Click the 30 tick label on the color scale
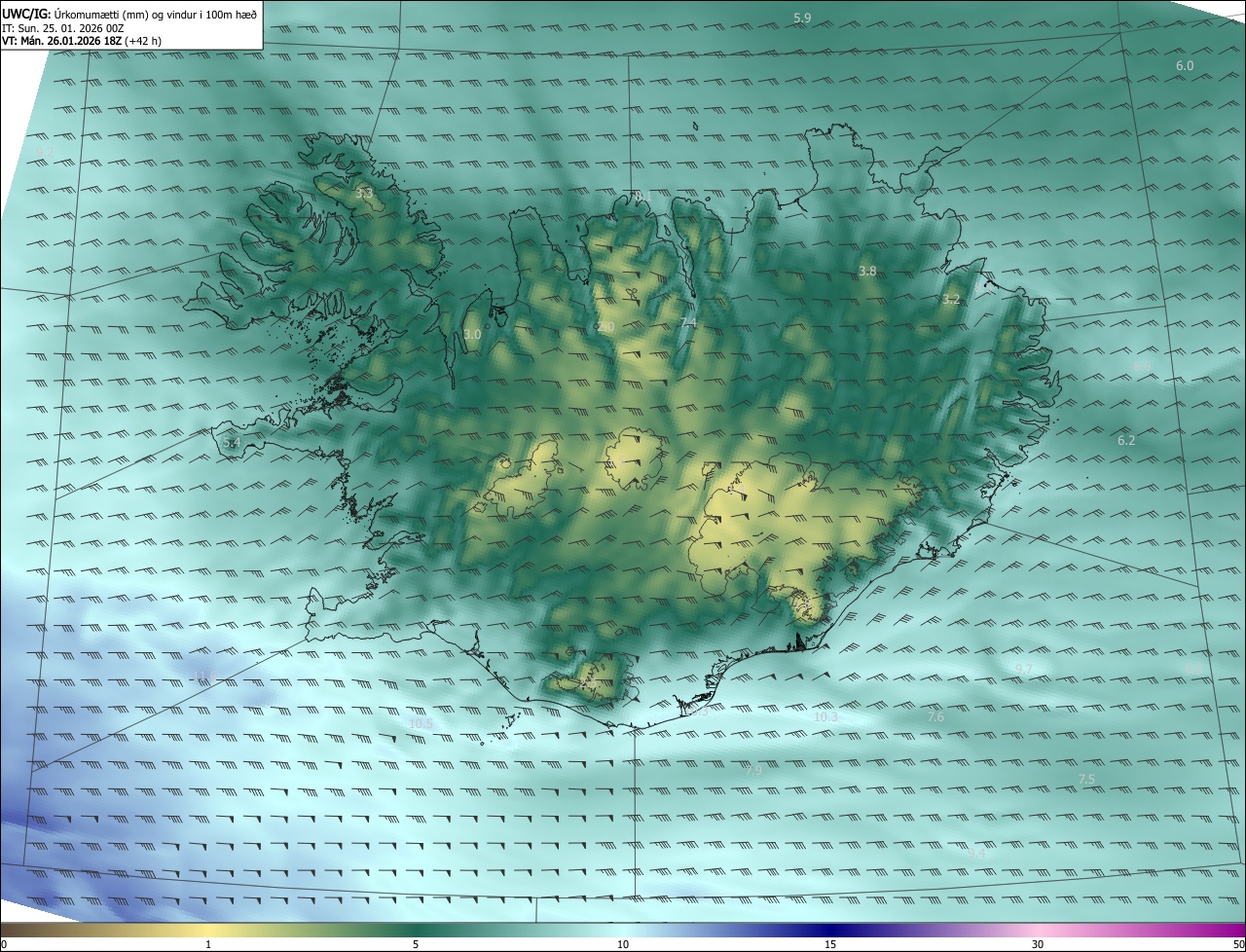 pos(1038,944)
